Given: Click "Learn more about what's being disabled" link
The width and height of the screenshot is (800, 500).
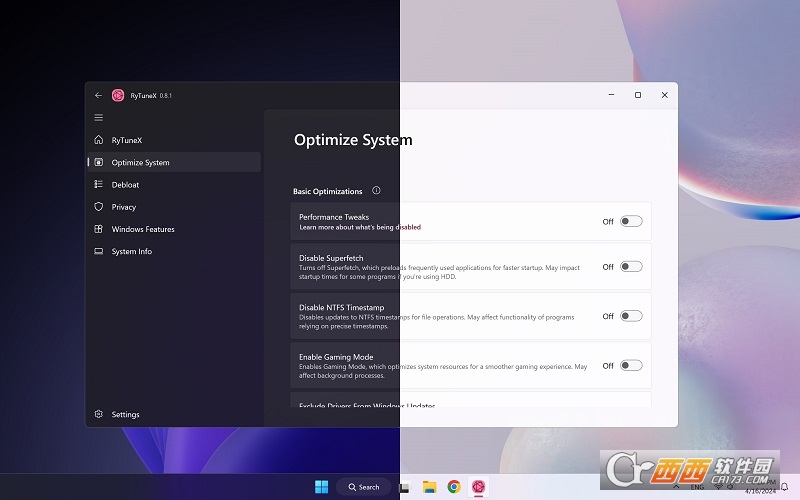Looking at the screenshot, I should click(x=360, y=227).
